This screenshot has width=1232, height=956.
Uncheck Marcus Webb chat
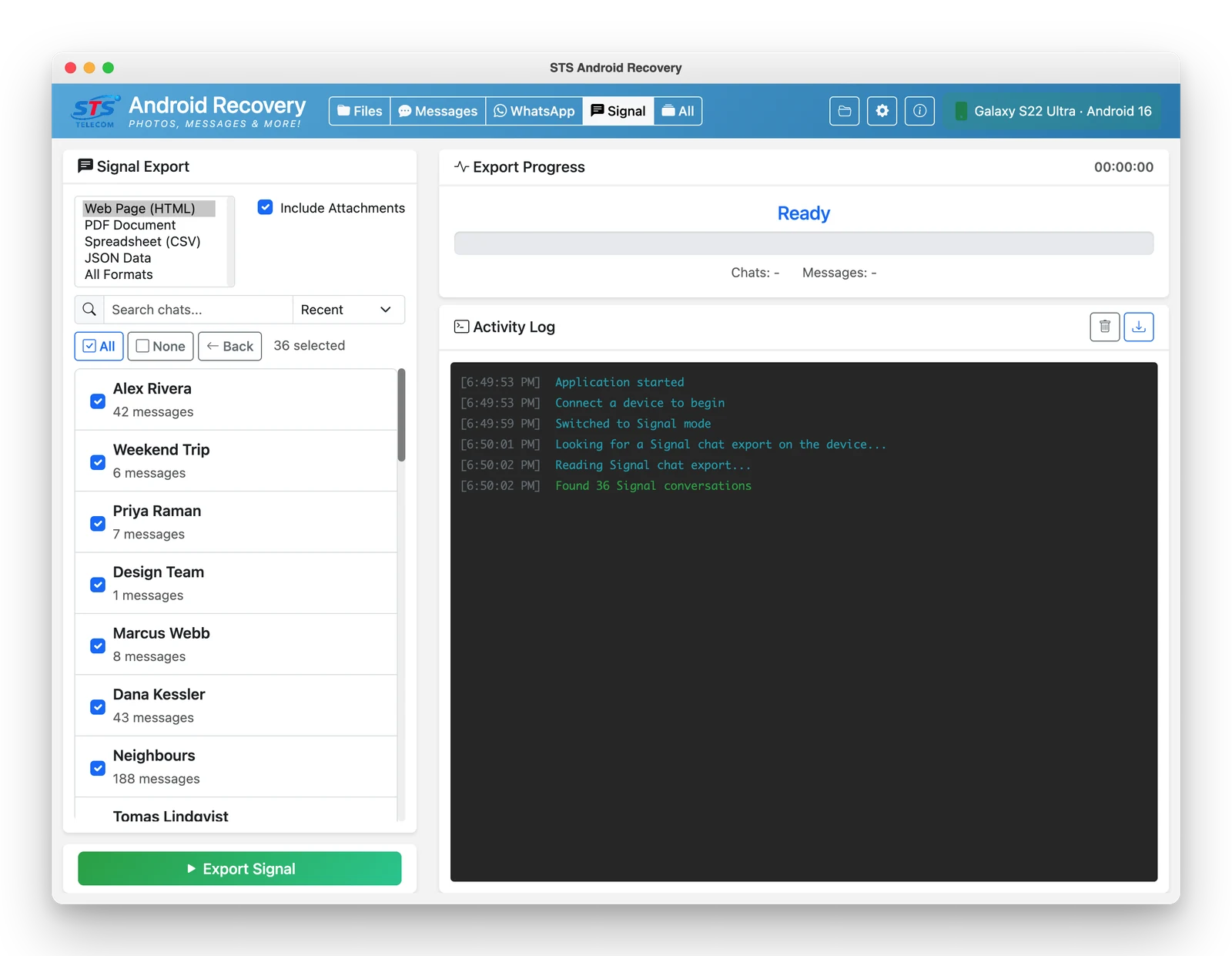click(98, 646)
